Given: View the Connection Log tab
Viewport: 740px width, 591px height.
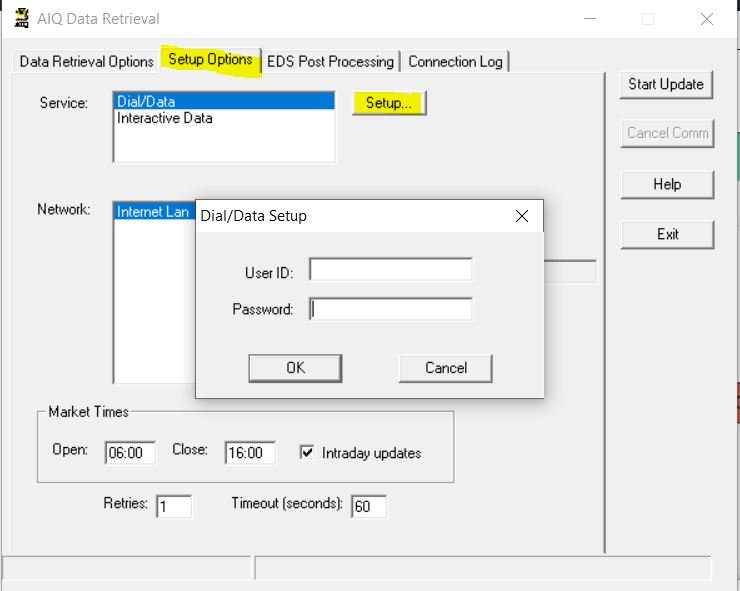Looking at the screenshot, I should coord(455,61).
